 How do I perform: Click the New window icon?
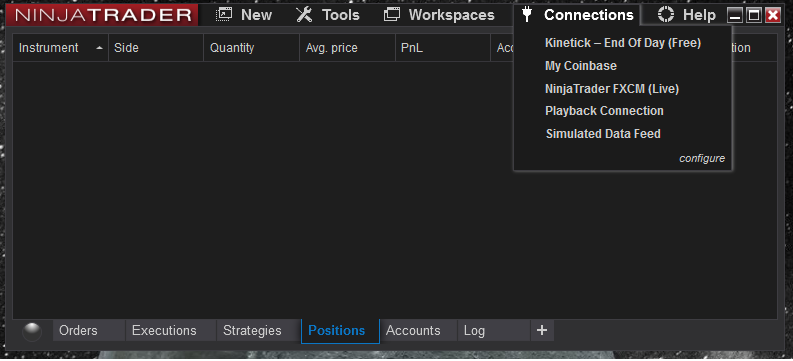[x=224, y=15]
